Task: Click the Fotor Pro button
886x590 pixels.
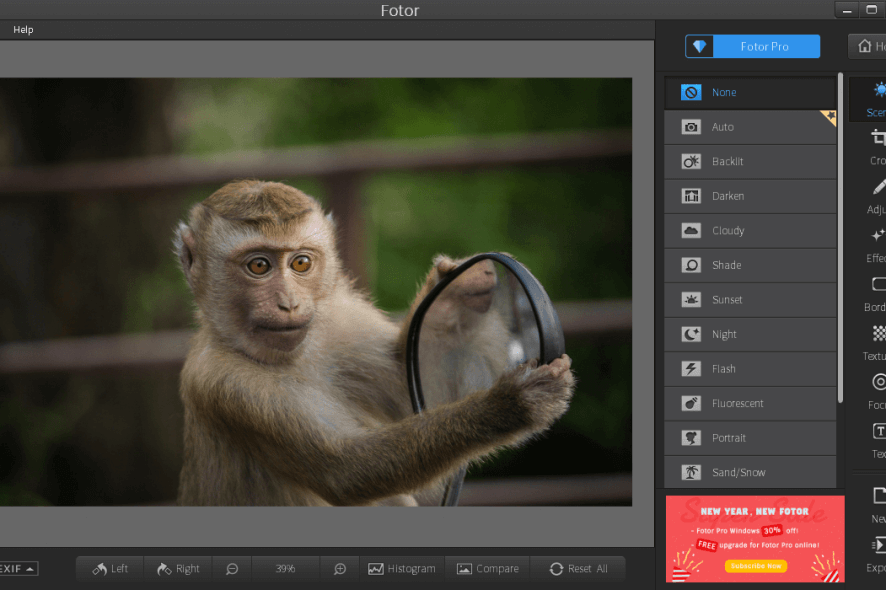Action: [x=752, y=46]
